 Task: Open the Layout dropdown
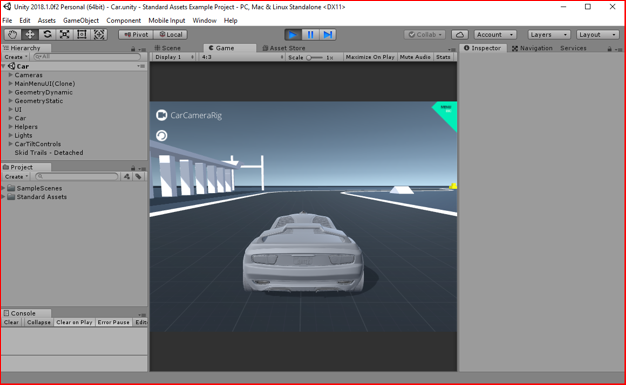(x=597, y=35)
